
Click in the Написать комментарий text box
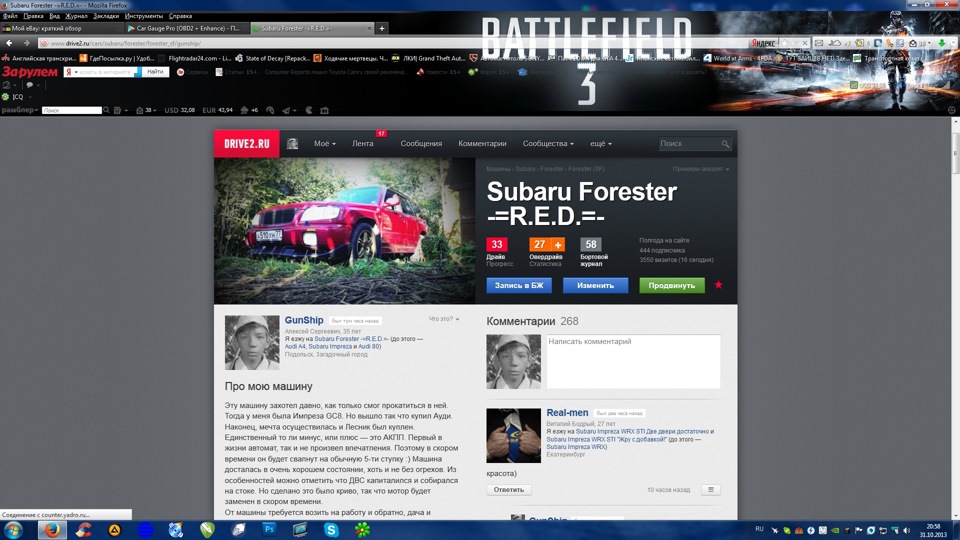click(633, 361)
